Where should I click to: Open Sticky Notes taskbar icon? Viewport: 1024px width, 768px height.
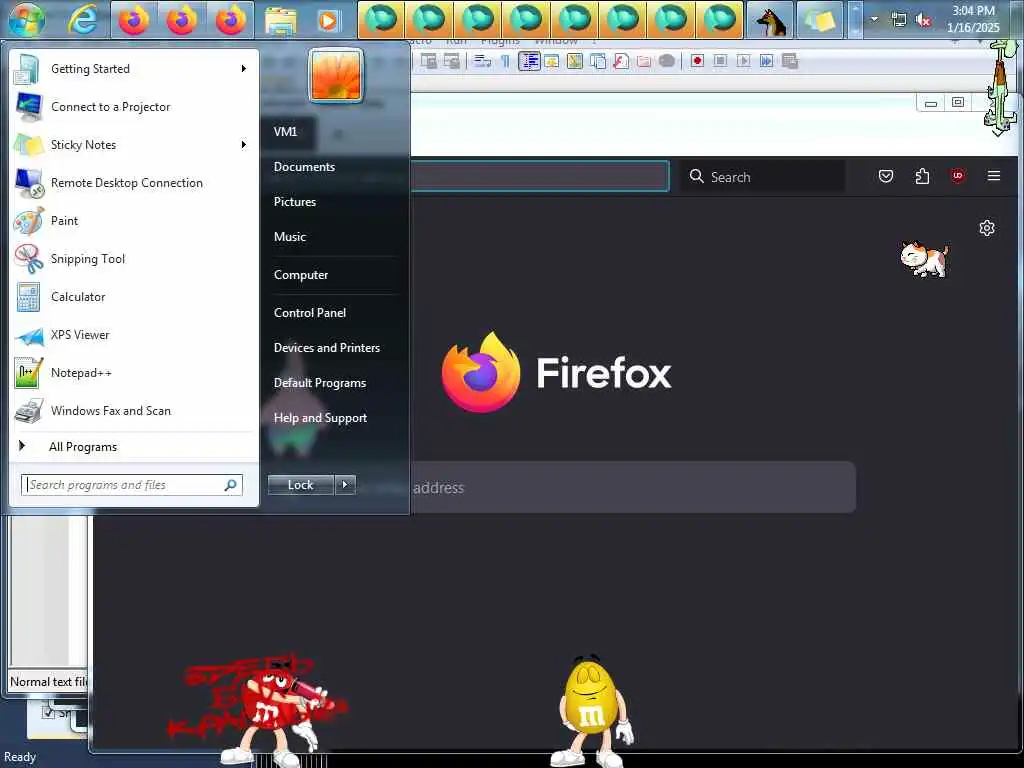tap(820, 20)
